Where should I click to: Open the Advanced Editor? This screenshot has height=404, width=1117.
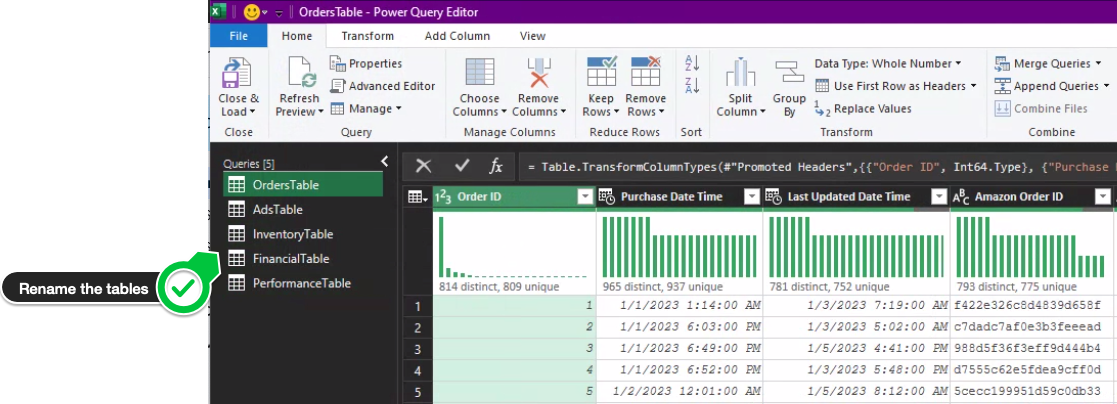pyautogui.click(x=383, y=86)
